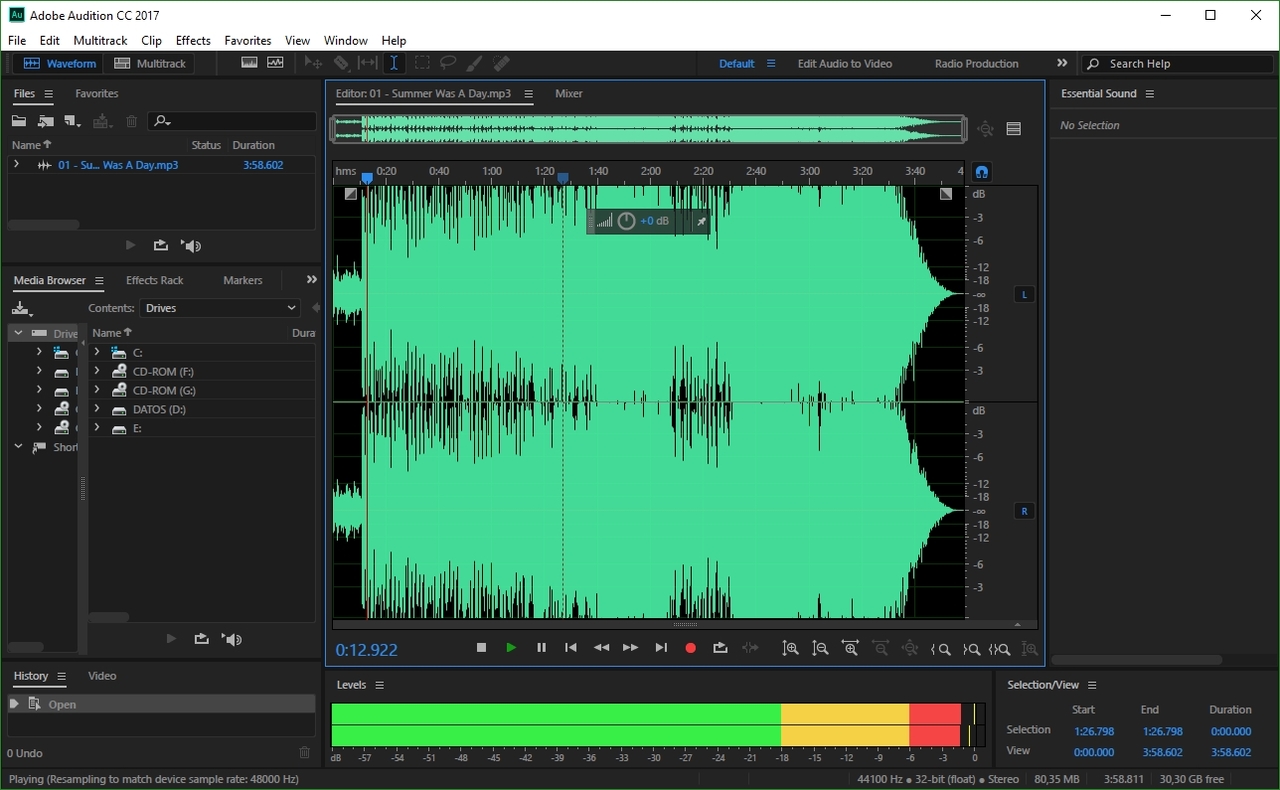Switch to the Effects Rack tab
The height and width of the screenshot is (790, 1280).
click(155, 280)
